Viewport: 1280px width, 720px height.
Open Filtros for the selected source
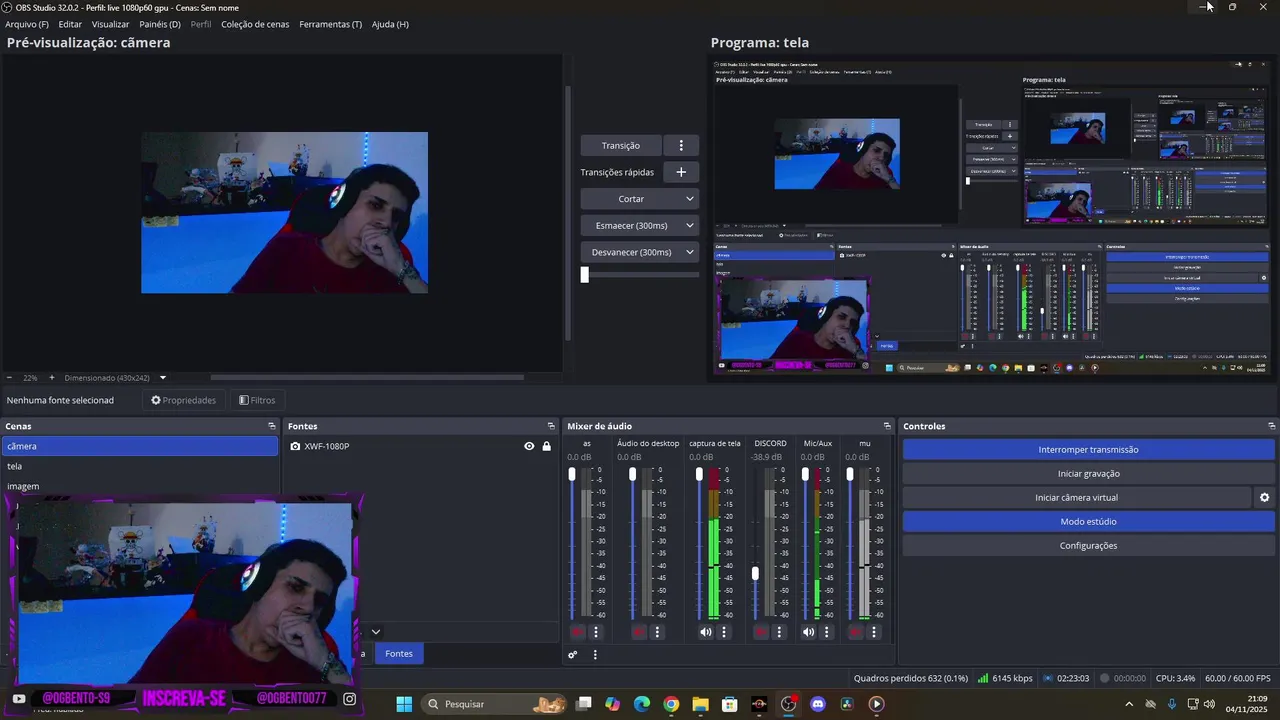pyautogui.click(x=257, y=400)
